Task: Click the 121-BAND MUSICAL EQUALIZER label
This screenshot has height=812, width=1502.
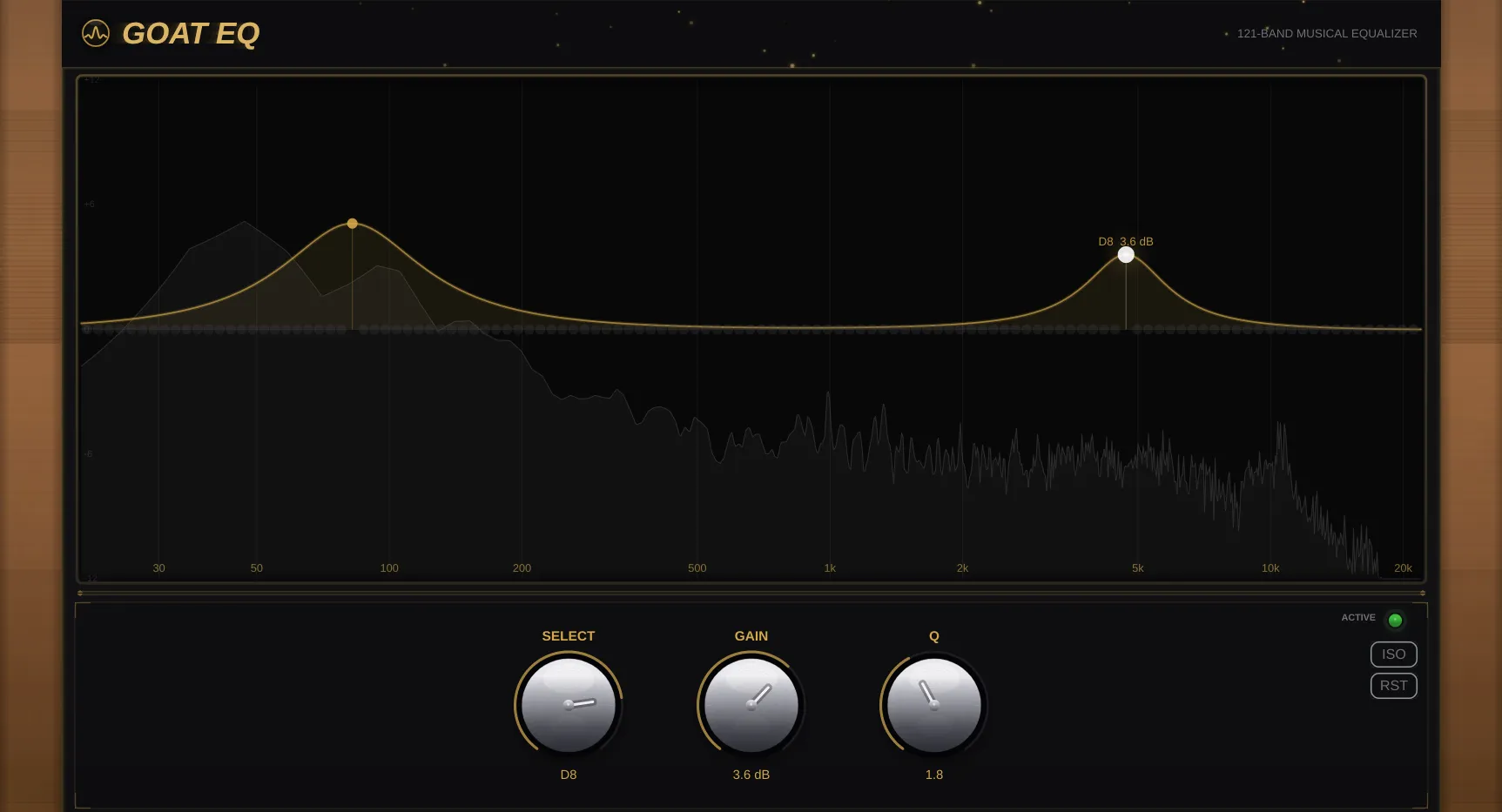Action: 1326,33
